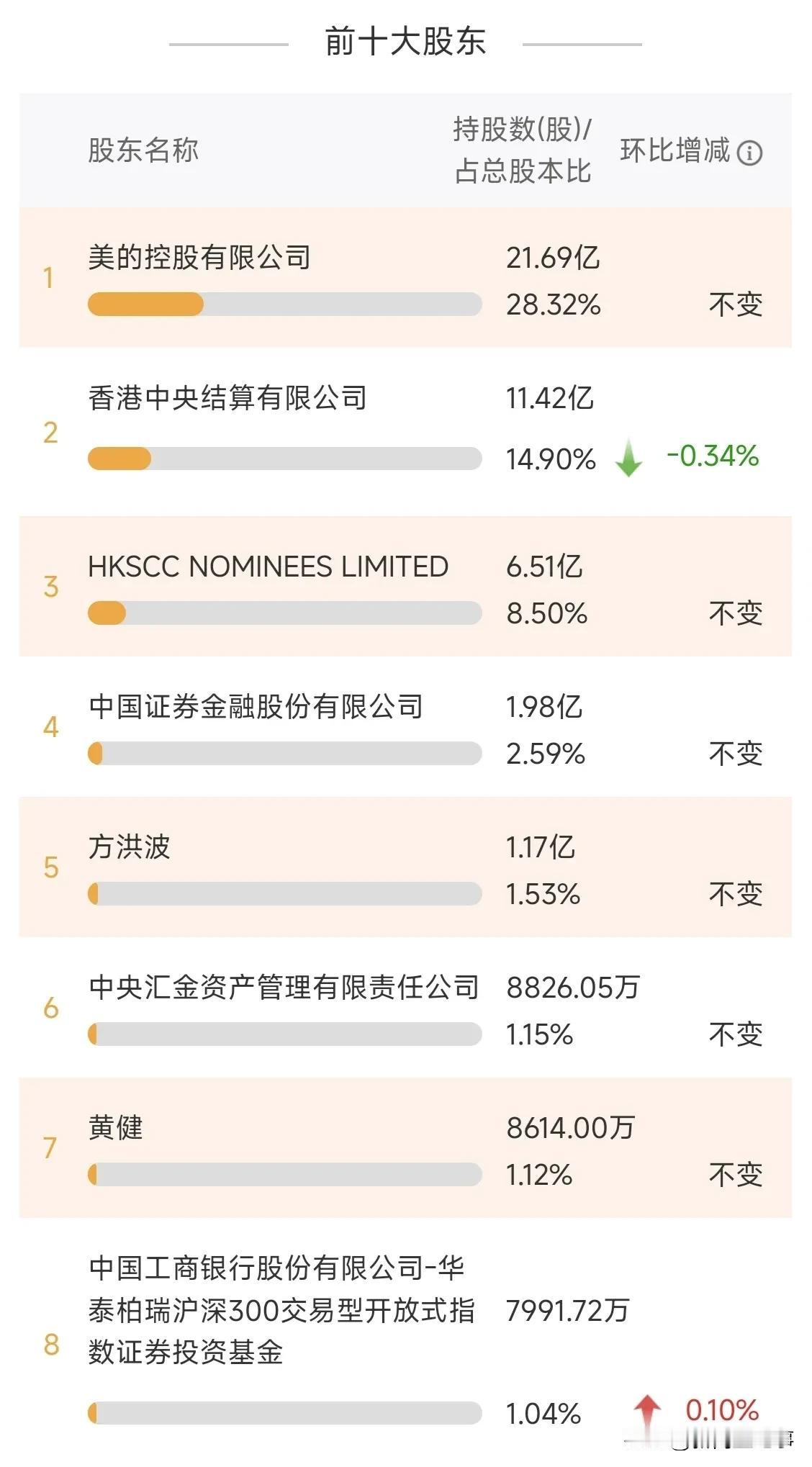Click the 持股数(股)/占总股本比 column header
This screenshot has width=812, height=1467.
click(523, 150)
